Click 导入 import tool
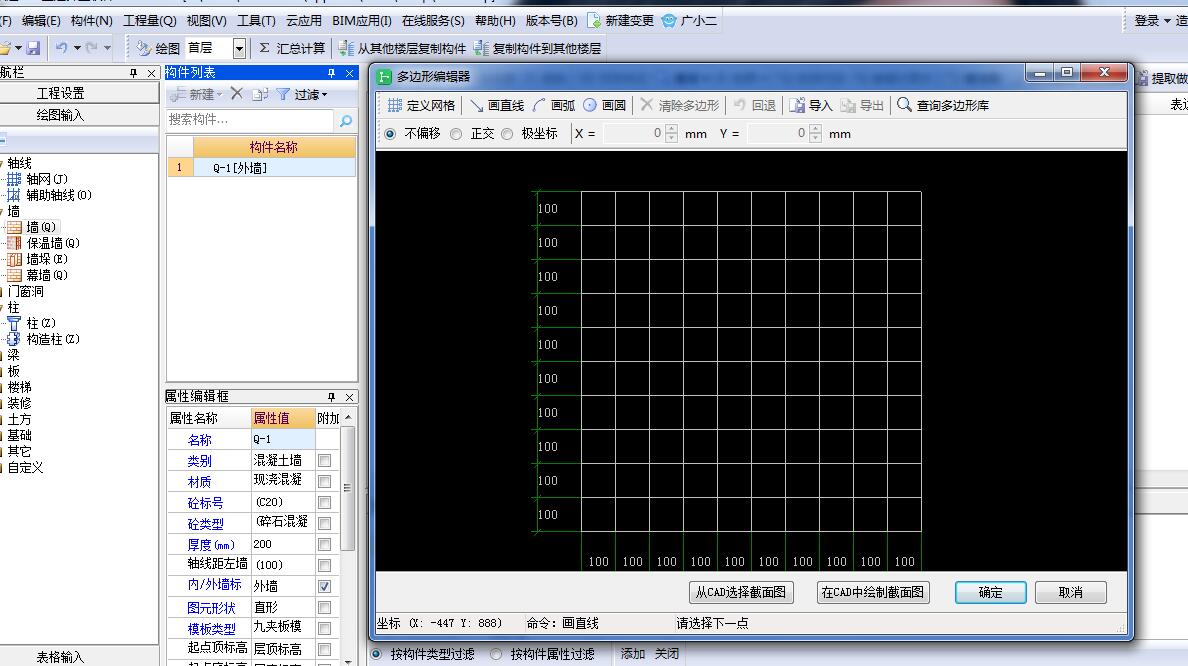 coord(811,105)
